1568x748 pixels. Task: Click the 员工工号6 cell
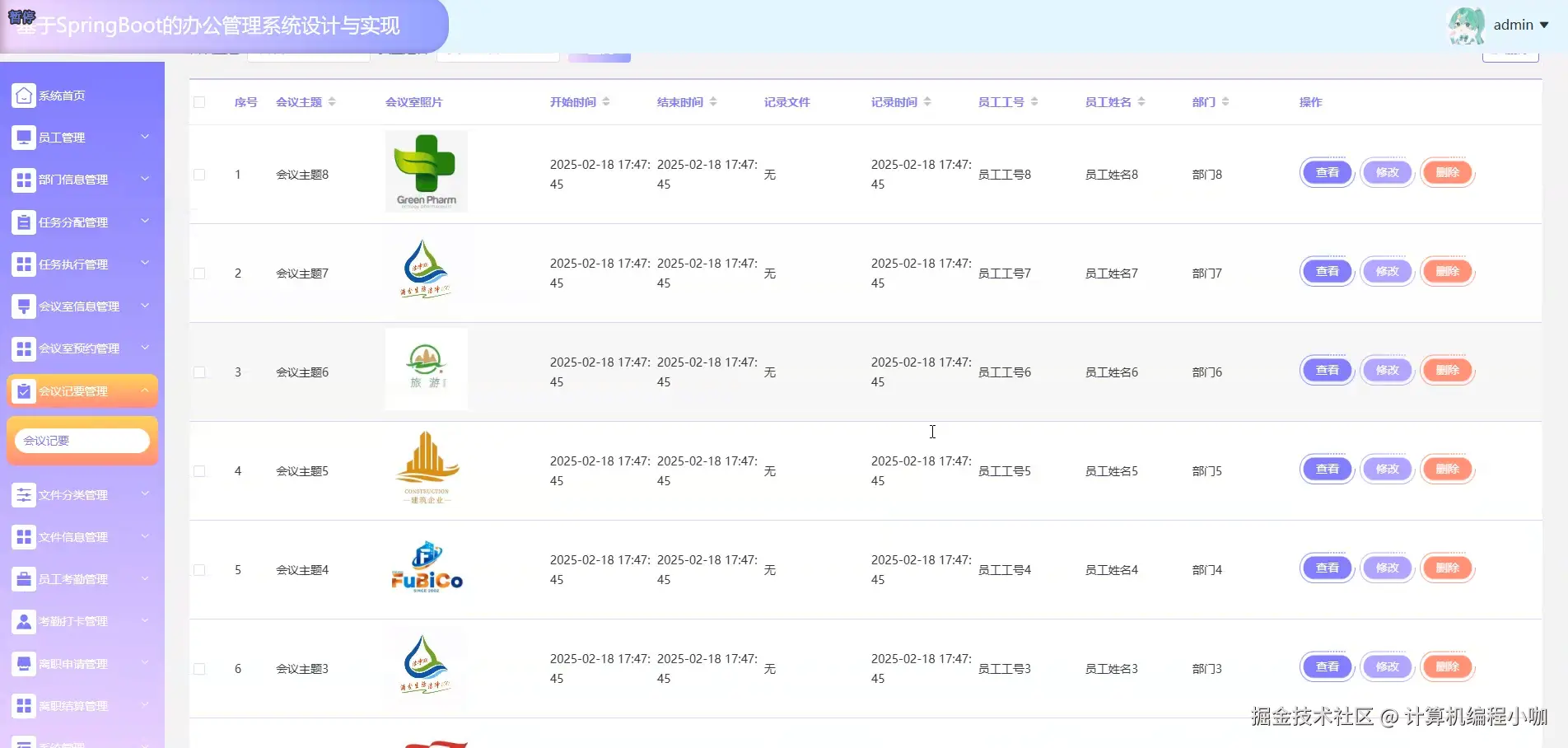1005,372
